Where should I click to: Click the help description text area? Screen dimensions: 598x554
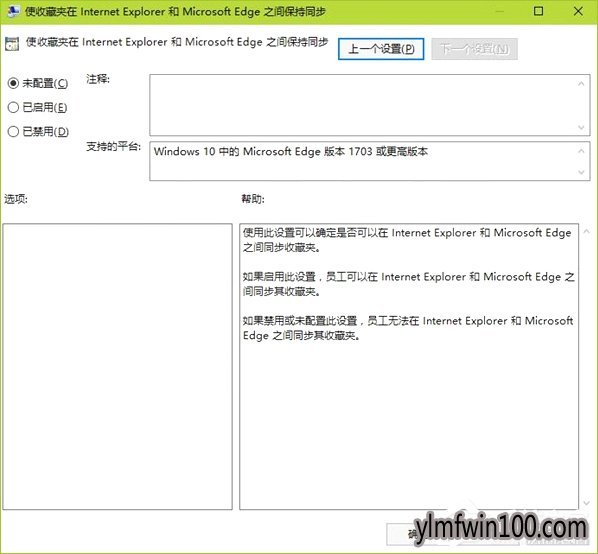(409, 366)
